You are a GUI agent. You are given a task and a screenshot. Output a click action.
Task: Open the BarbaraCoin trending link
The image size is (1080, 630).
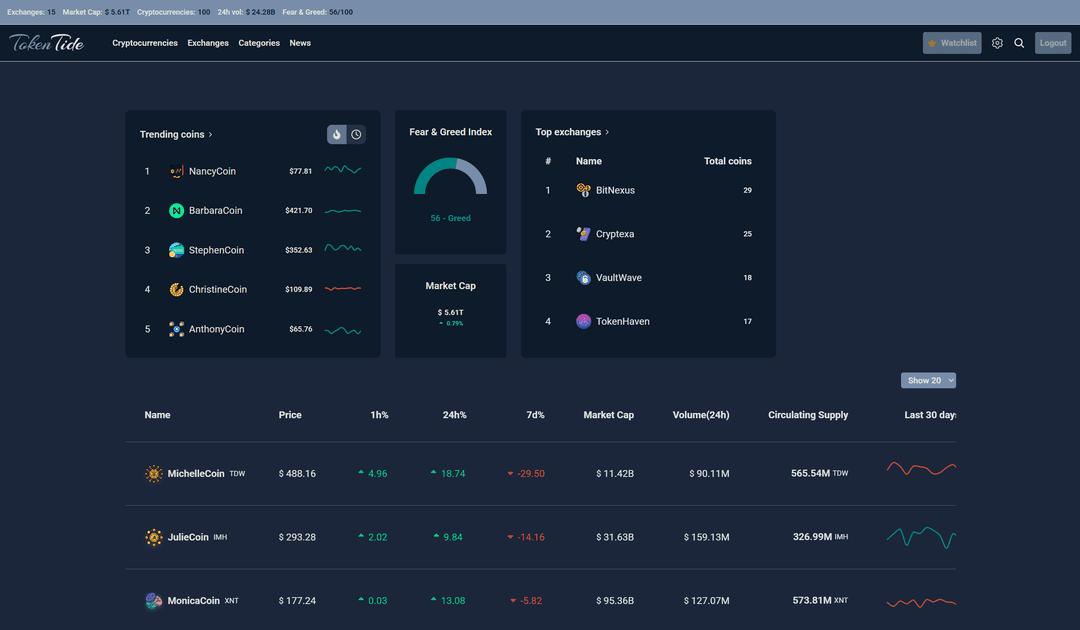tap(215, 211)
